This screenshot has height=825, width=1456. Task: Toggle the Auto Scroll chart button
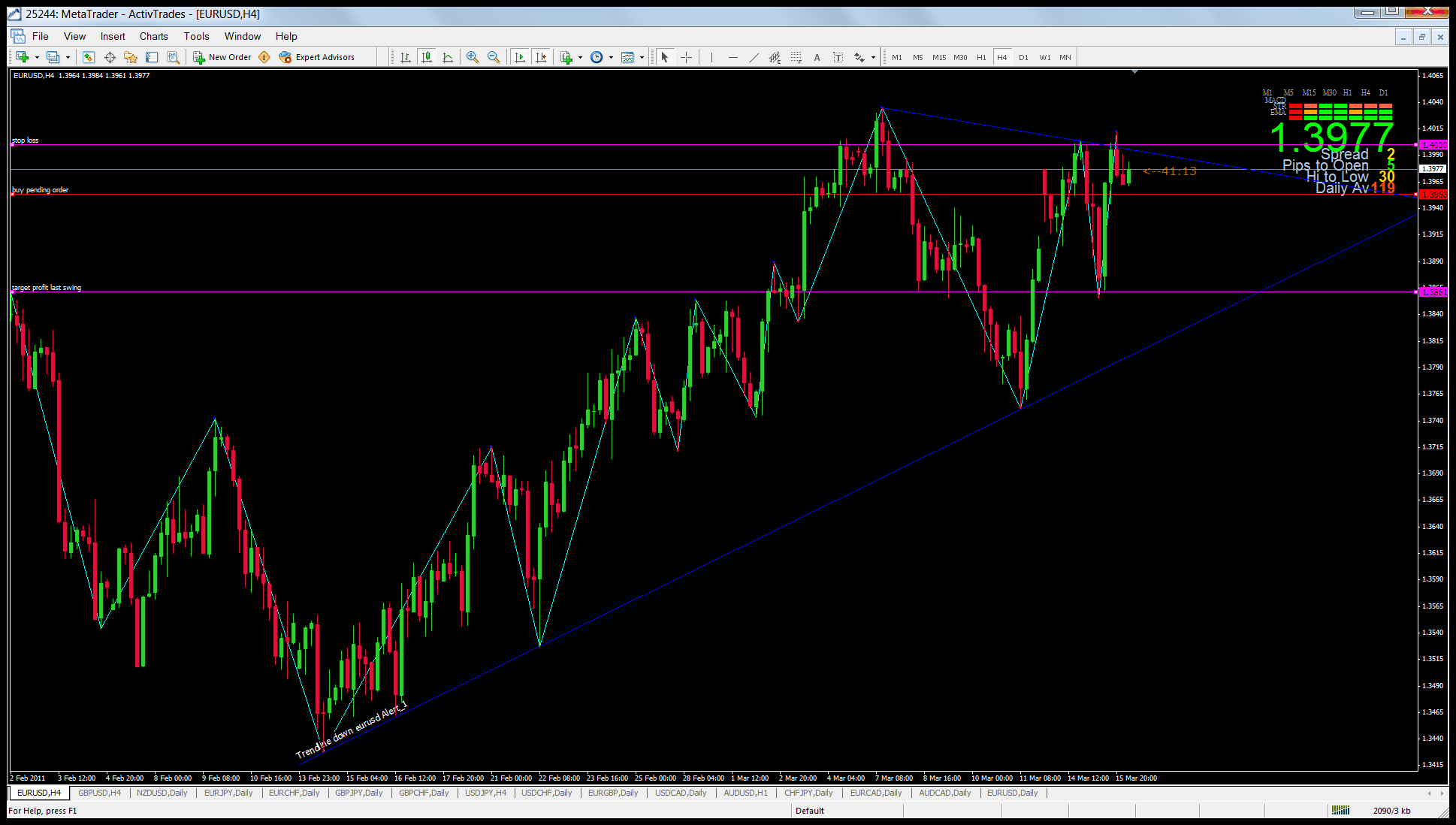click(520, 57)
